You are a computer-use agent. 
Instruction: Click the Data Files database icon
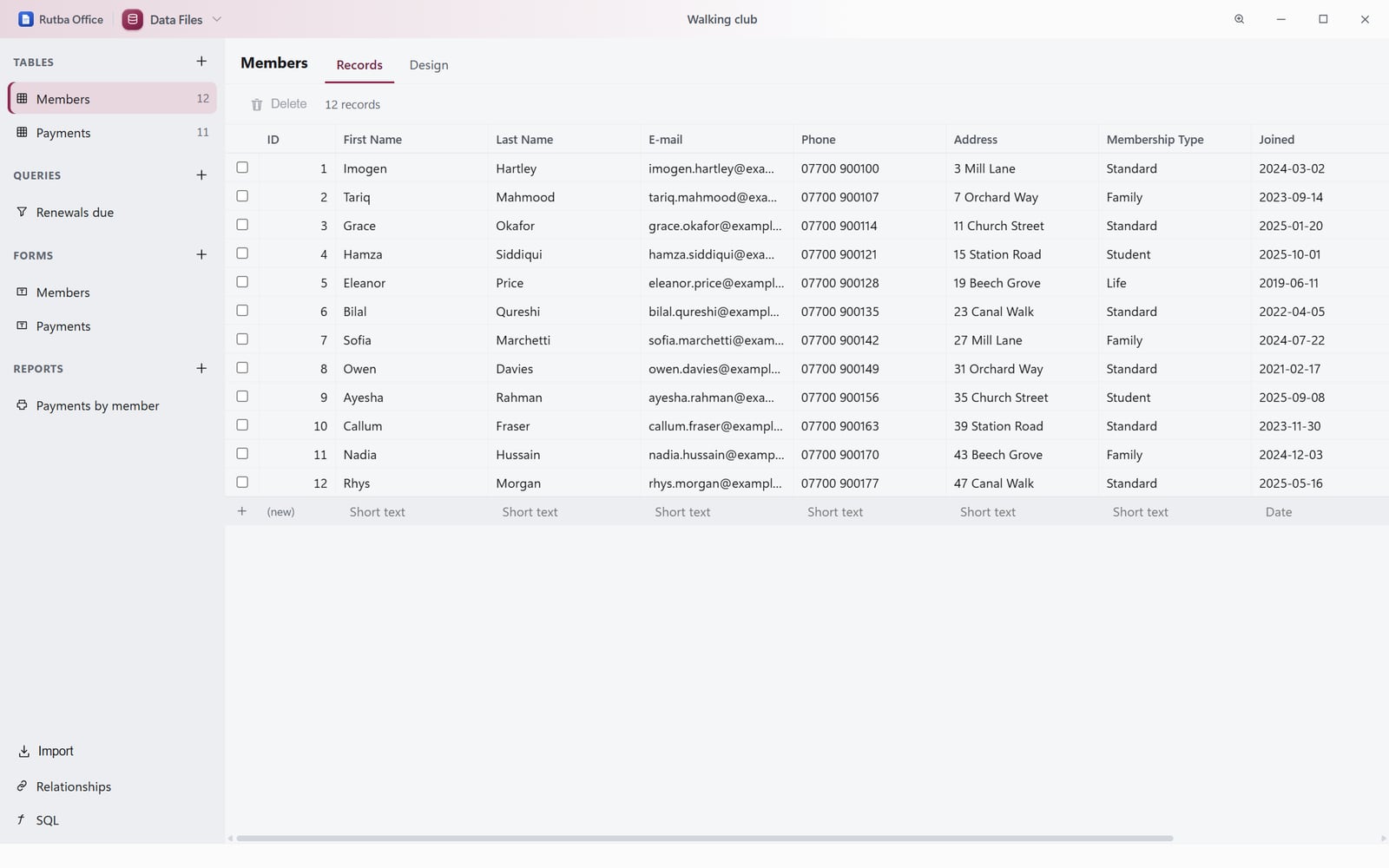click(133, 19)
